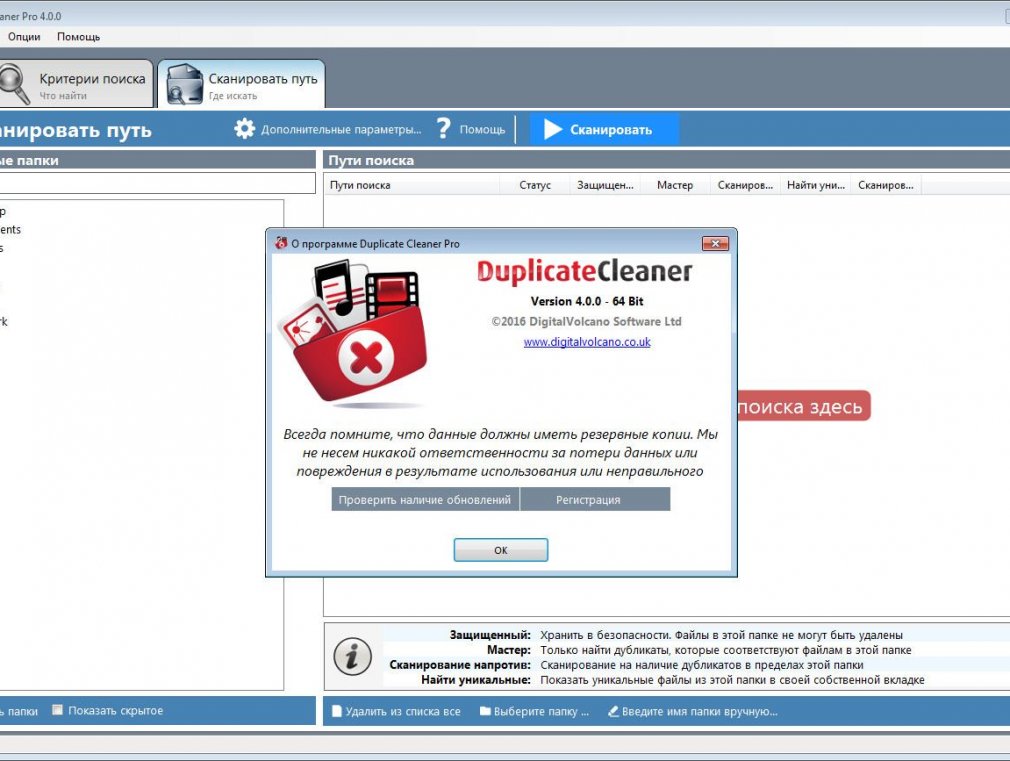Click the Найти уникальные: legend label
The height and width of the screenshot is (761, 1010).
(476, 680)
